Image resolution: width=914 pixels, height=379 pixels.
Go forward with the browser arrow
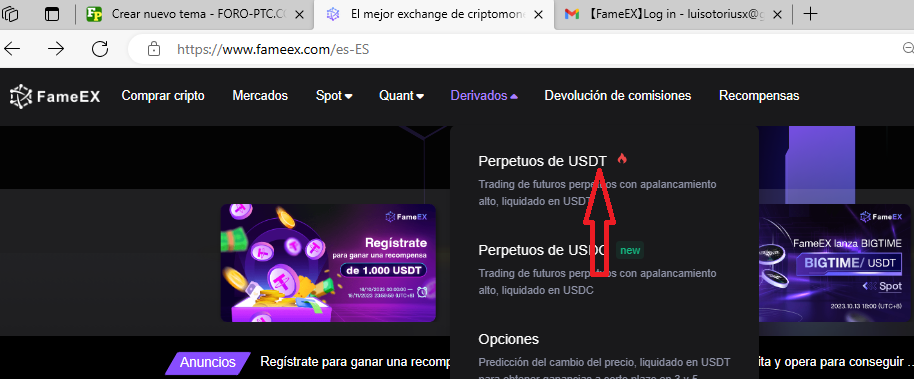pos(56,49)
